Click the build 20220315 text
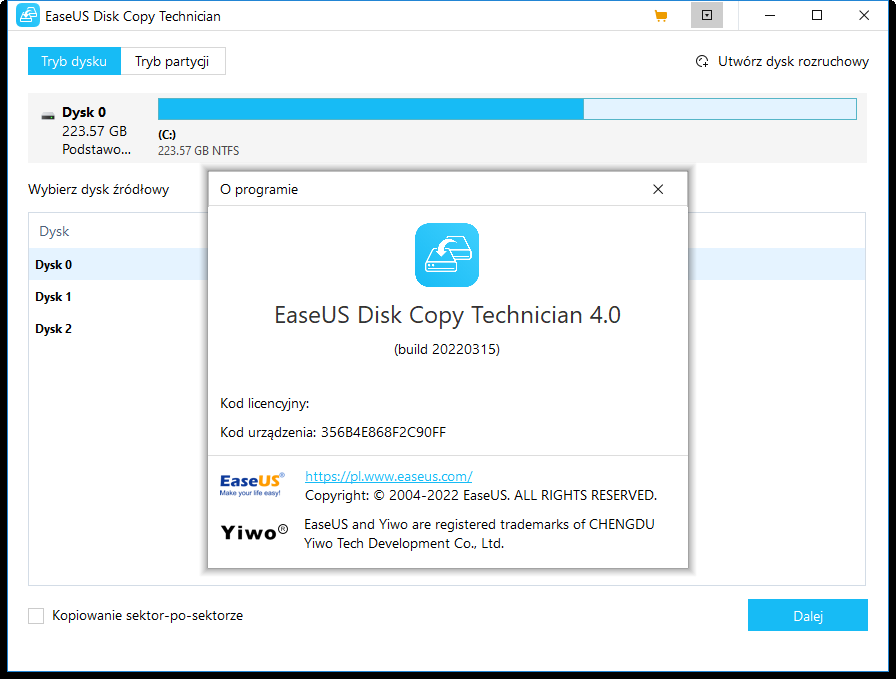The height and width of the screenshot is (679, 896). [x=447, y=349]
